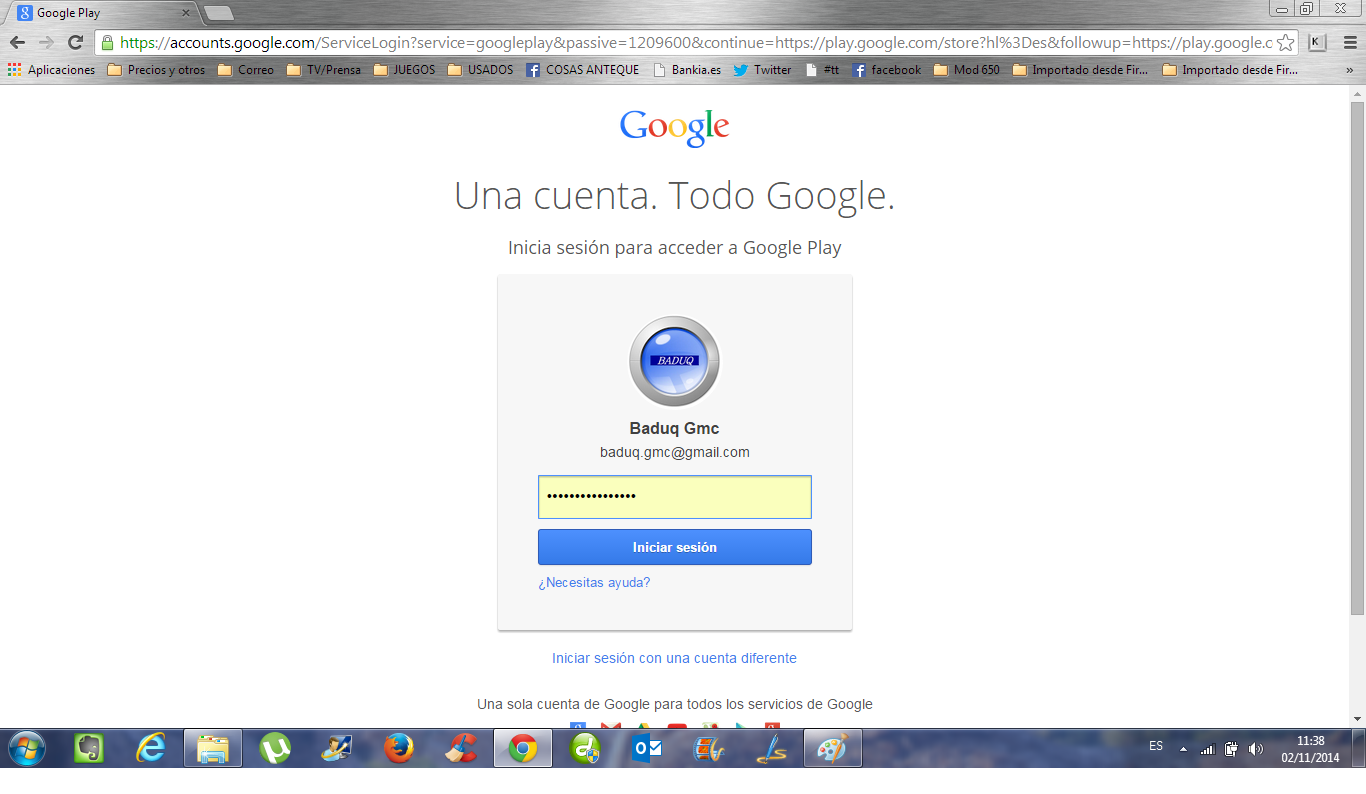Open Outlook from the taskbar
1366x794 pixels.
click(647, 748)
